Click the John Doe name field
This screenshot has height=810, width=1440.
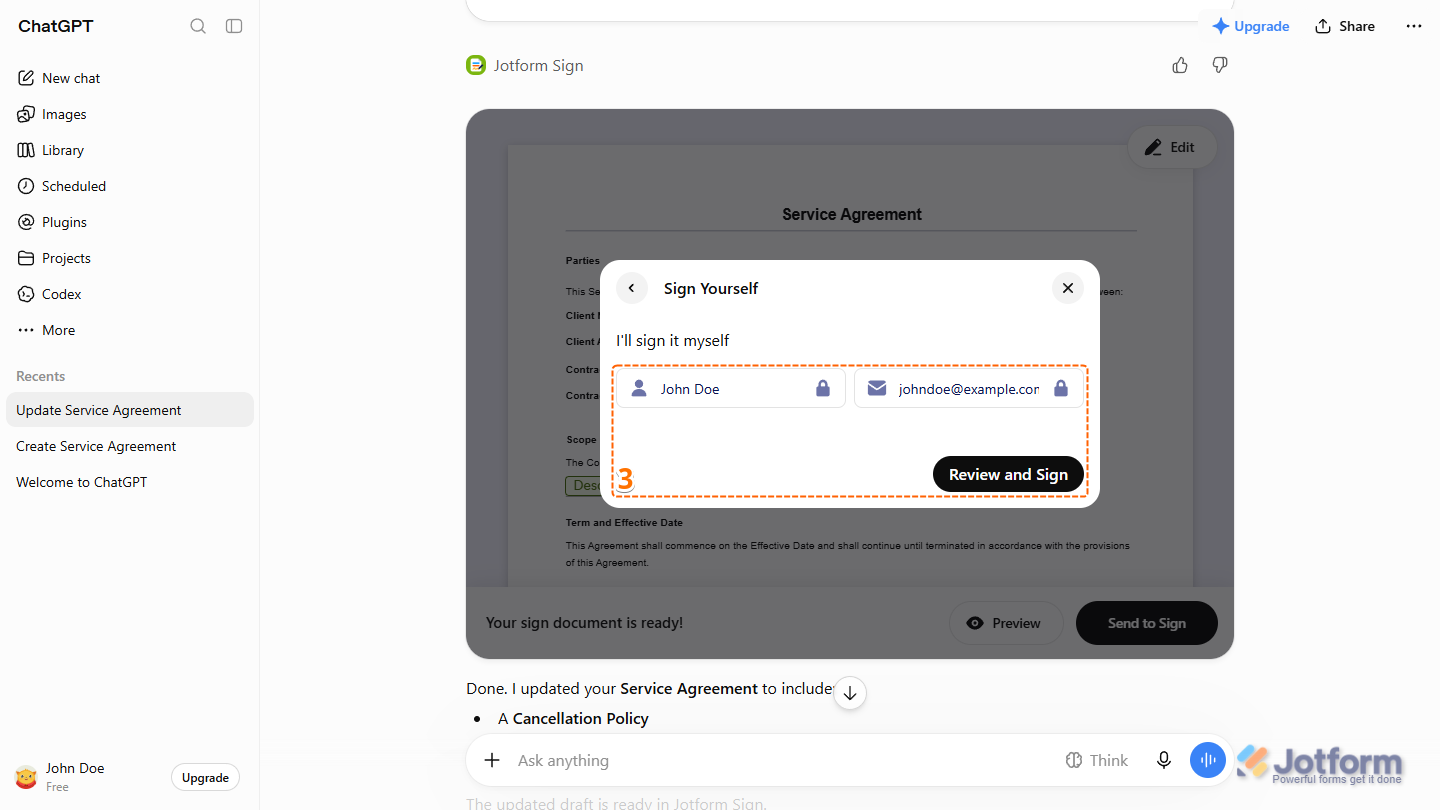tap(731, 389)
